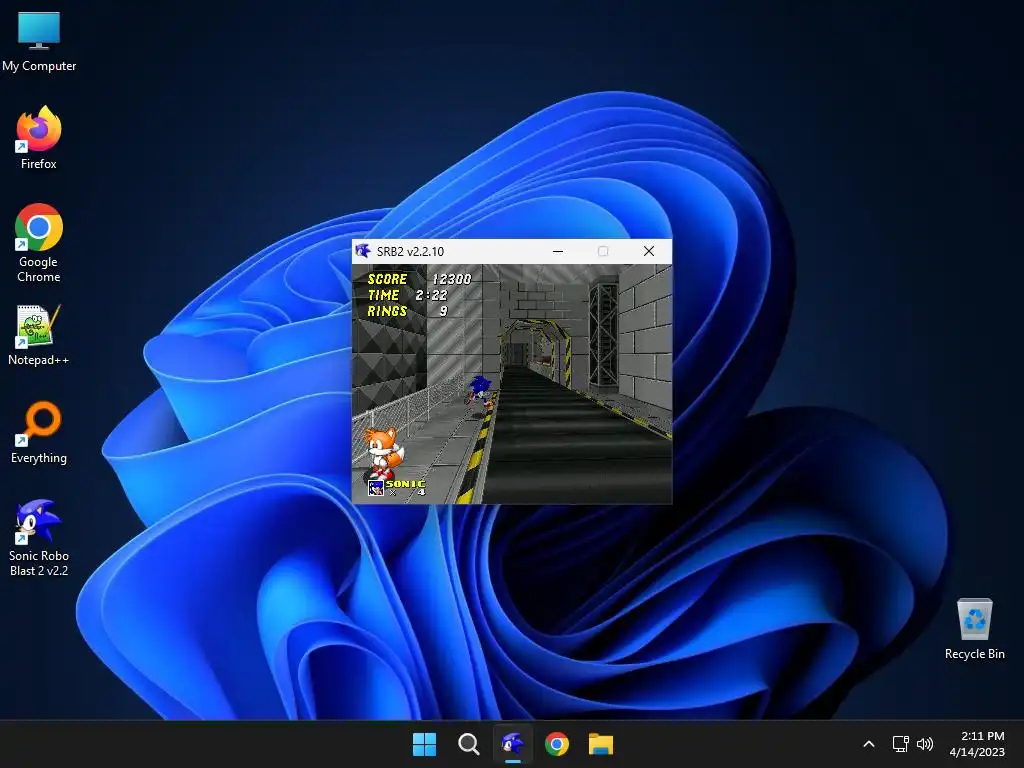Click the Sonic character on walkway
Screen dimensions: 1024x768
coord(480,391)
